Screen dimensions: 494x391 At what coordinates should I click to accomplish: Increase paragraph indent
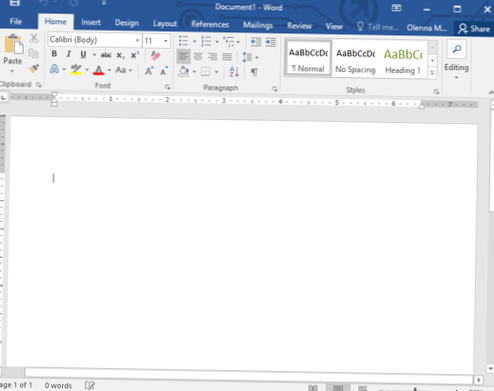tap(270, 42)
